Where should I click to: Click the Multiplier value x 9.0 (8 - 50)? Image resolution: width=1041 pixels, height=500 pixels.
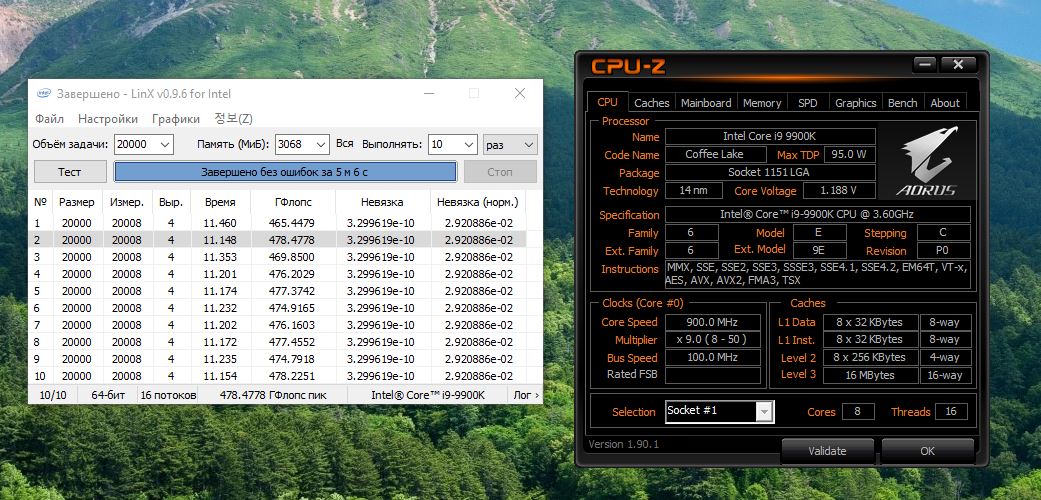coord(713,340)
